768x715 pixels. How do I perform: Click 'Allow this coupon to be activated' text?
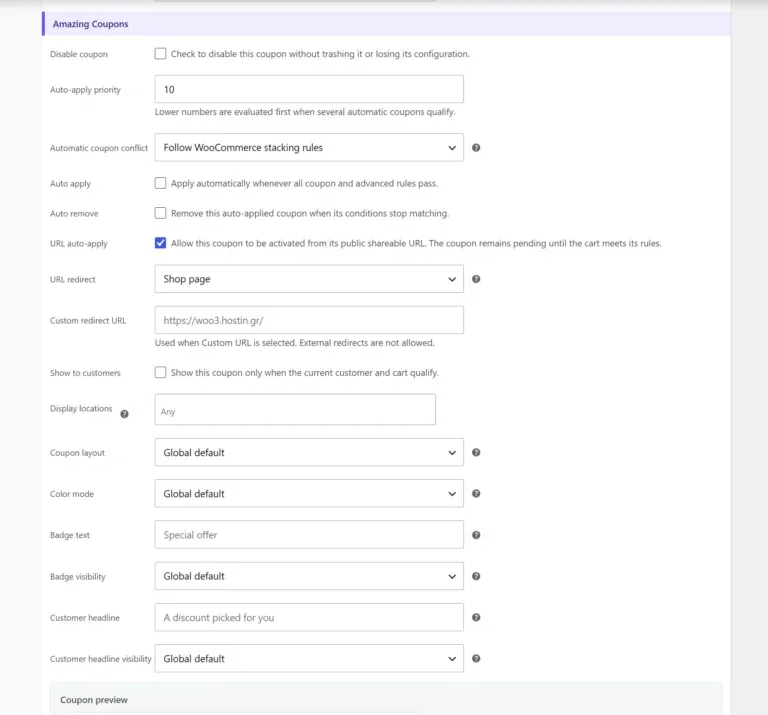click(x=416, y=243)
